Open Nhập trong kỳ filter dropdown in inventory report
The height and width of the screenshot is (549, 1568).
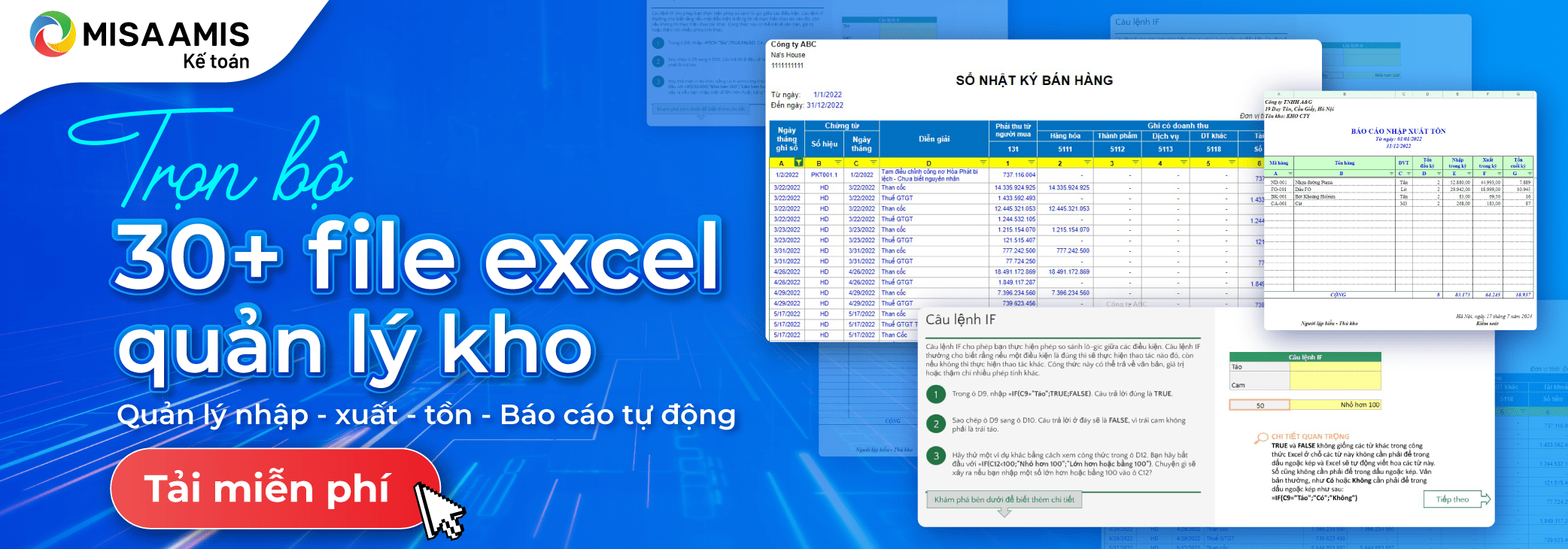click(1469, 174)
